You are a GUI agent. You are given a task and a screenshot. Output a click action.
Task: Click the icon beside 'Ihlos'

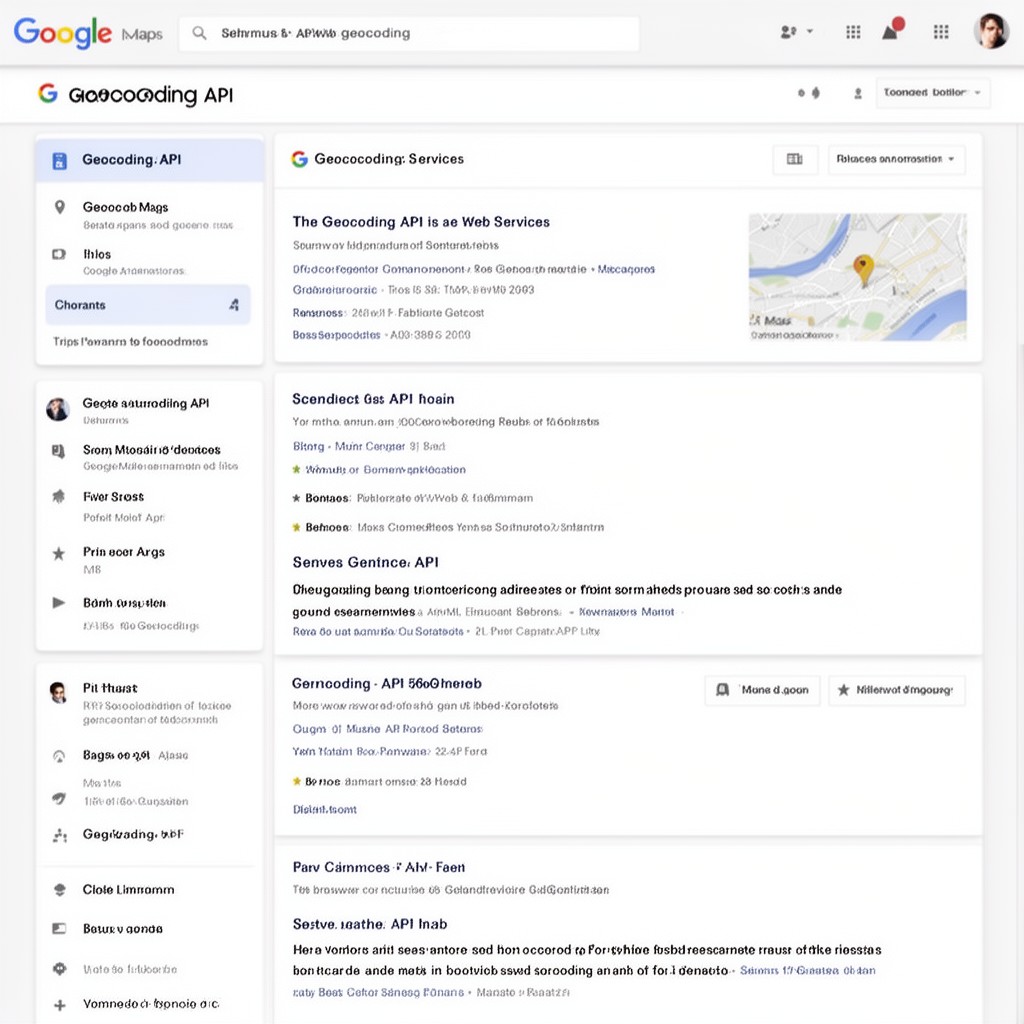[59, 254]
